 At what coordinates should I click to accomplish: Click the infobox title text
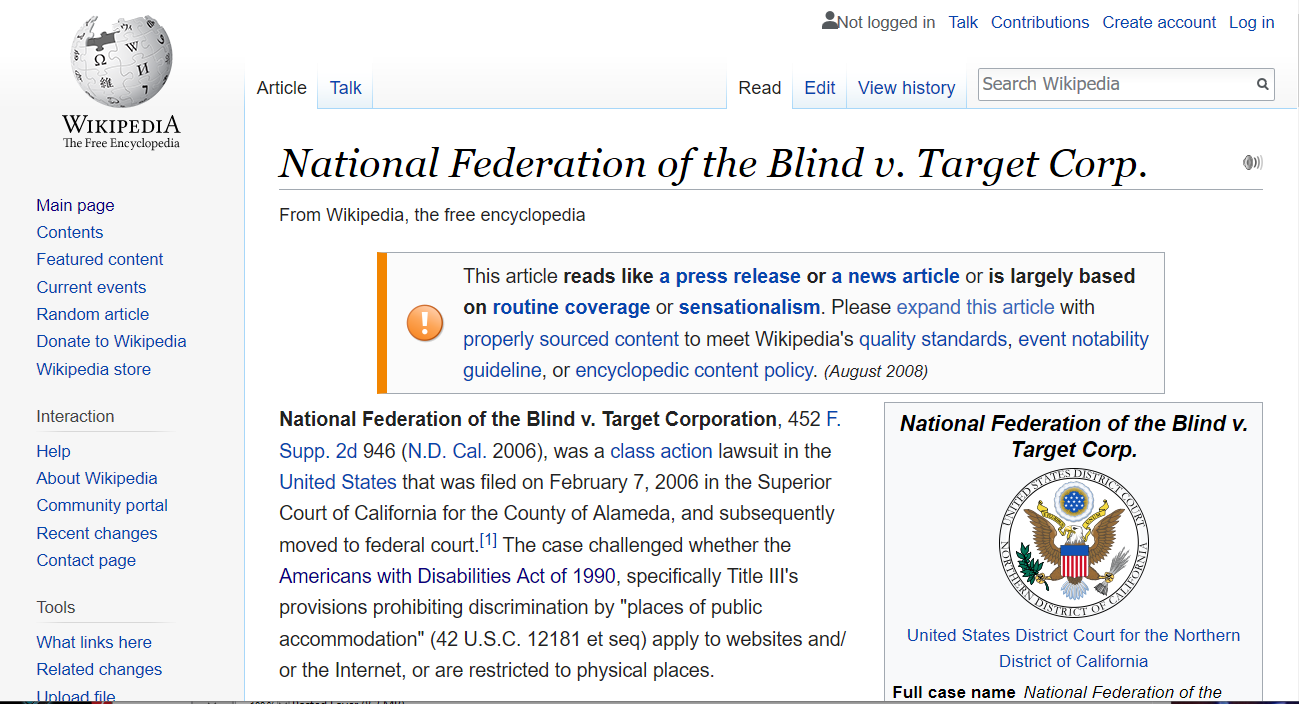[1074, 436]
